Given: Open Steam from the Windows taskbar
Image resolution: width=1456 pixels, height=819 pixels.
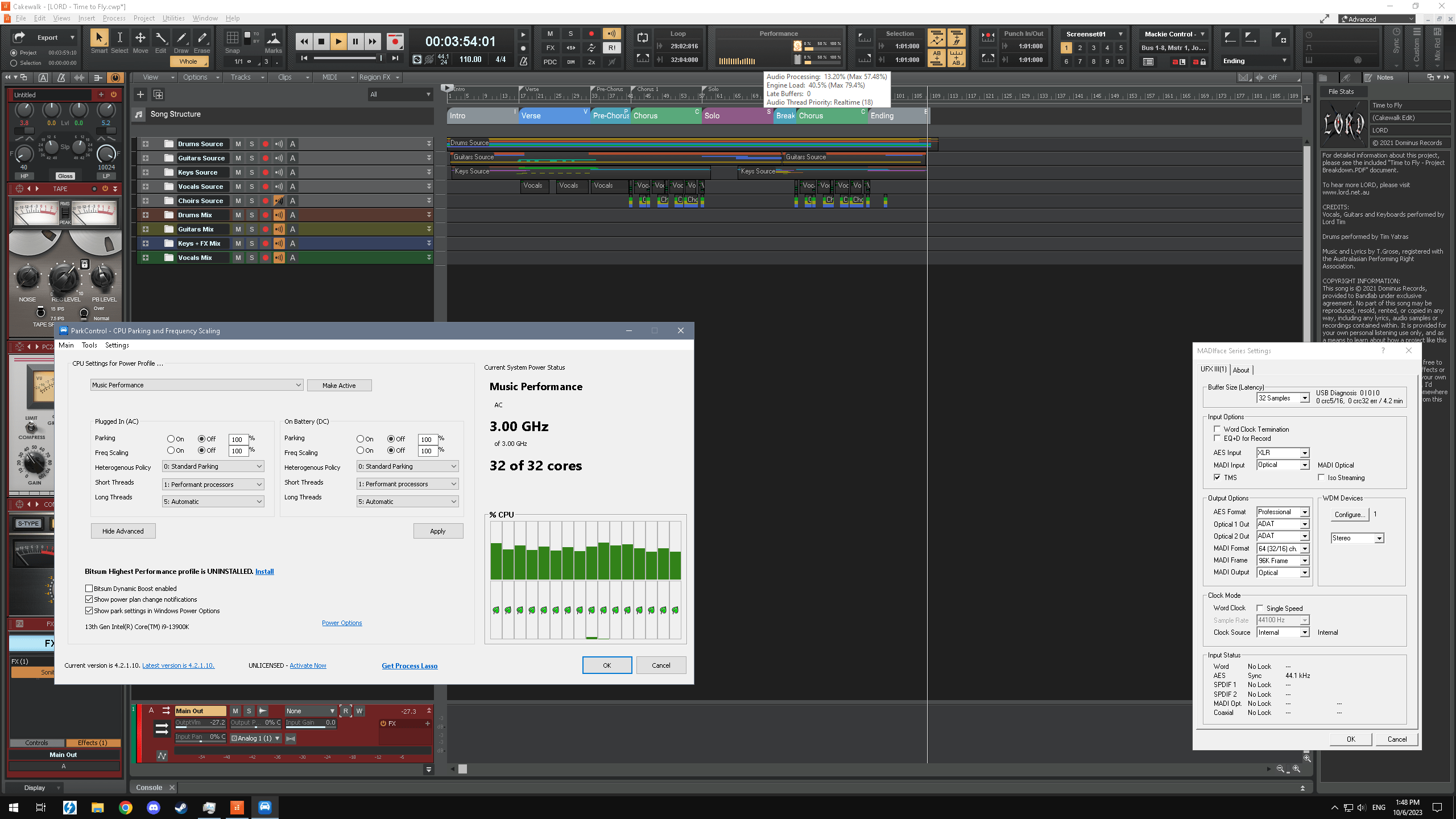Looking at the screenshot, I should tap(181, 807).
